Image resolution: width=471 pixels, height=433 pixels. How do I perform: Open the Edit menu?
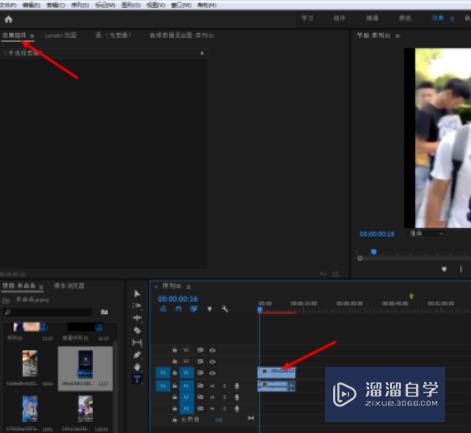(x=31, y=5)
